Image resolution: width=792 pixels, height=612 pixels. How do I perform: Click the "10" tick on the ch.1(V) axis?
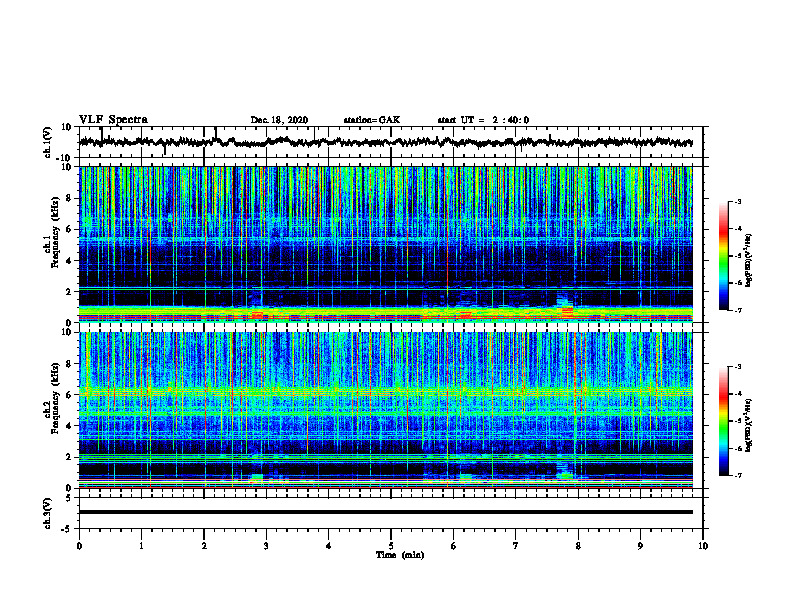67,127
